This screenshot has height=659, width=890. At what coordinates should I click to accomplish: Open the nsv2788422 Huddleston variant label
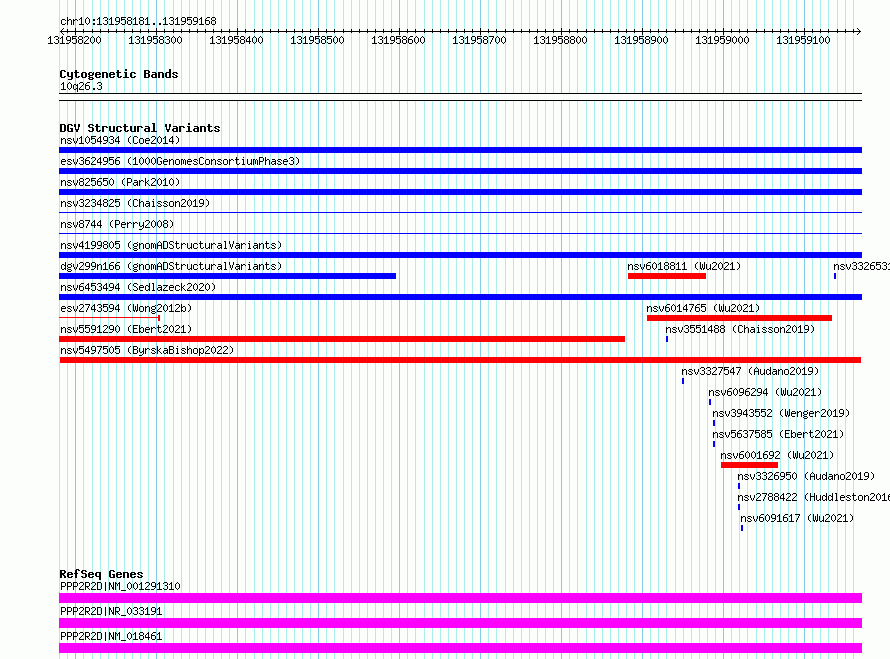pos(813,497)
